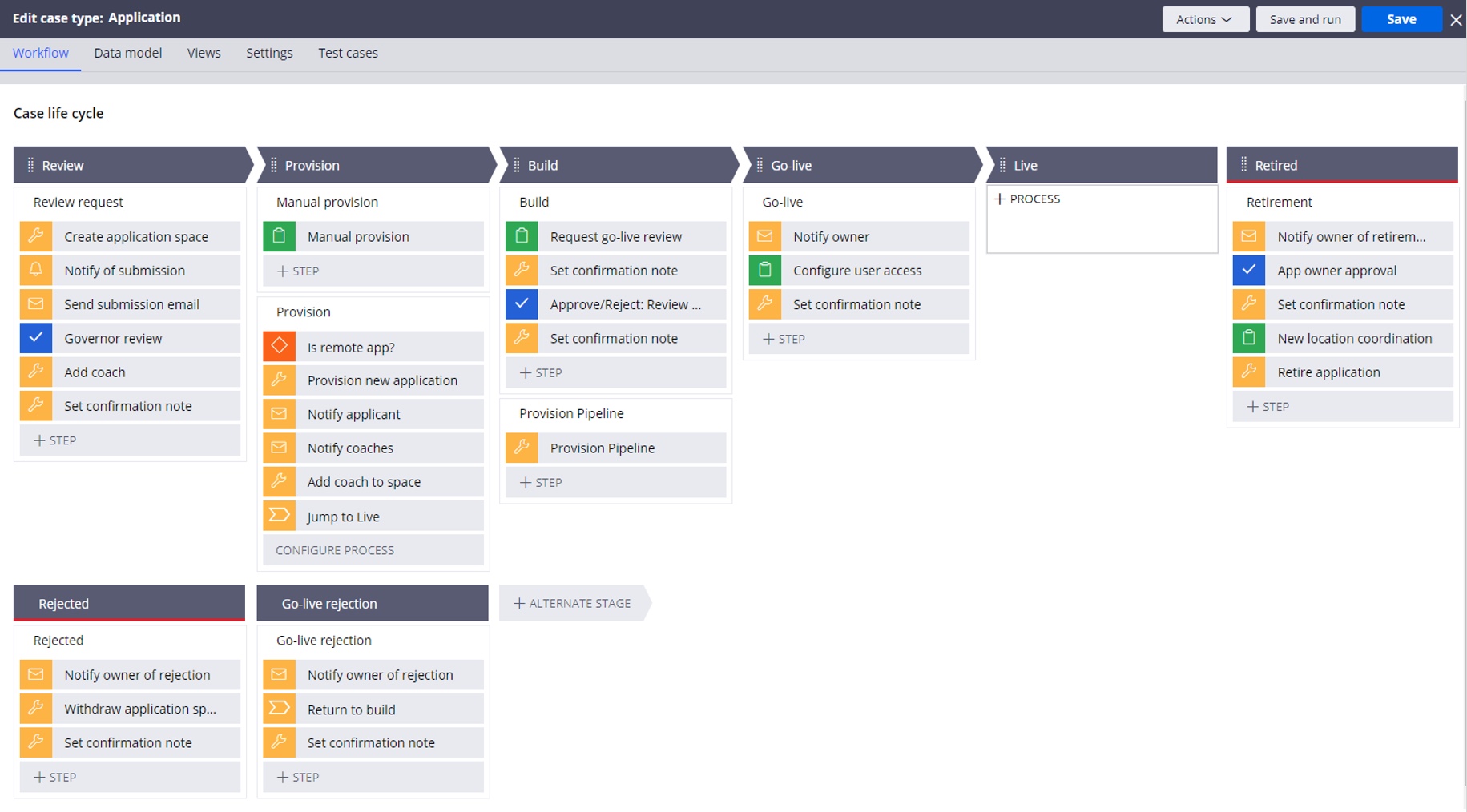Viewport: 1467px width, 812px height.
Task: Click envelope icon beside Send submission email
Action: click(36, 304)
